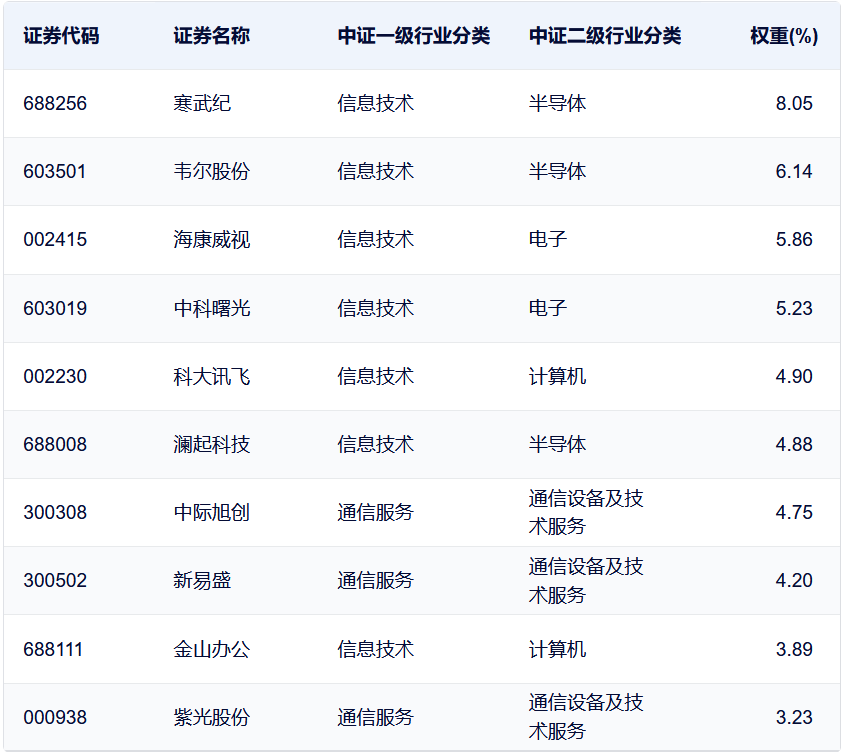Click the 中证一级行业分类 column header

pyautogui.click(x=414, y=36)
